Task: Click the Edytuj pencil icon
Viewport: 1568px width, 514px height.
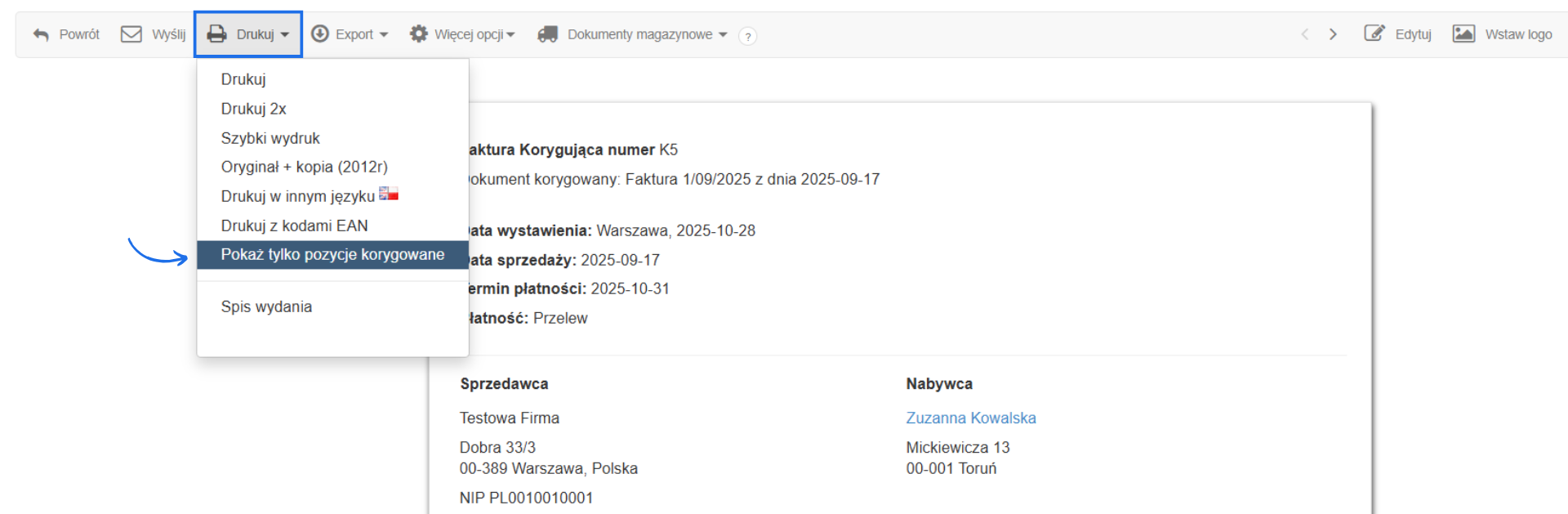Action: [1374, 34]
